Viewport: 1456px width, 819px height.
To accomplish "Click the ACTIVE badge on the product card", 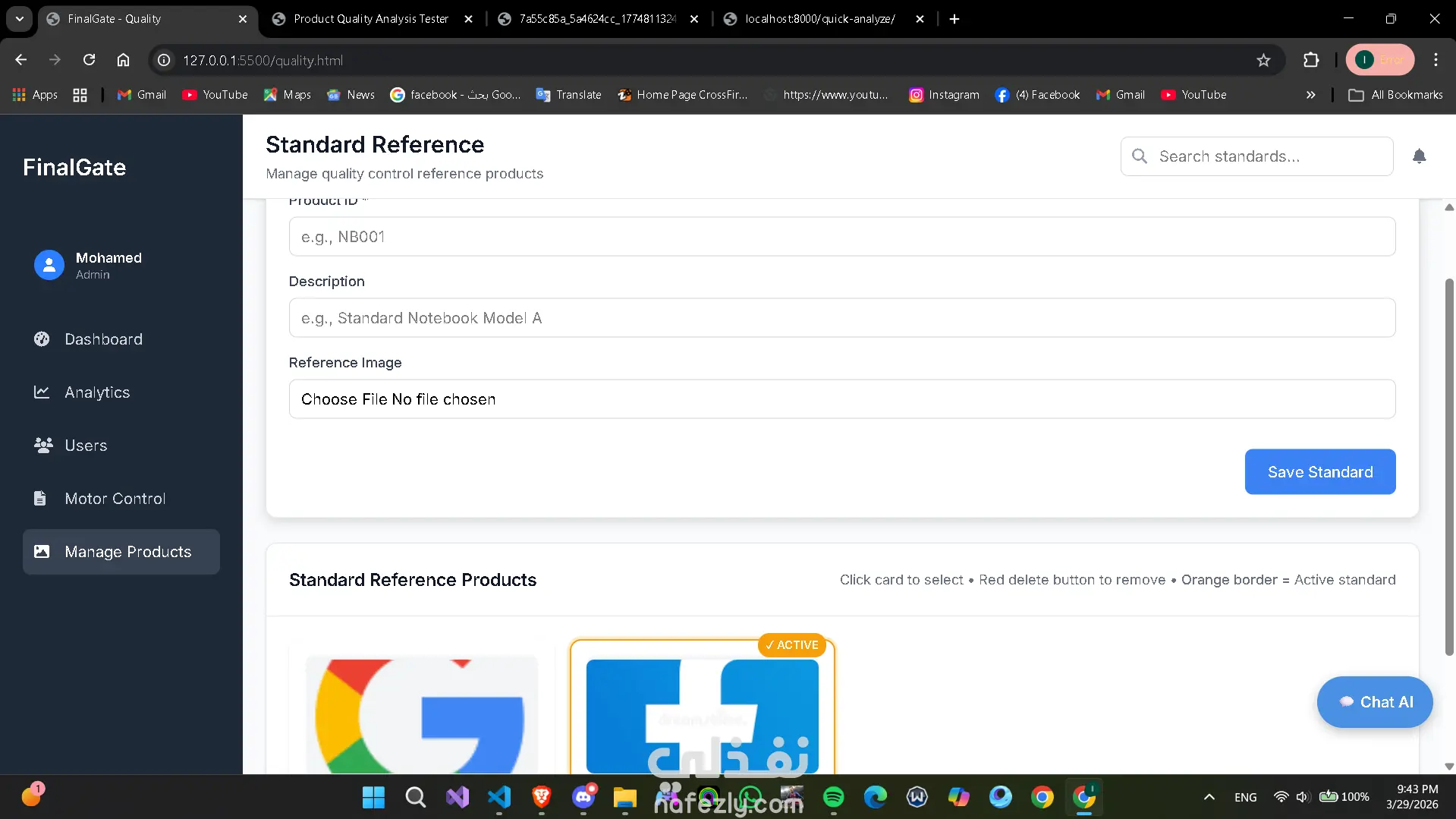I will pos(792,645).
